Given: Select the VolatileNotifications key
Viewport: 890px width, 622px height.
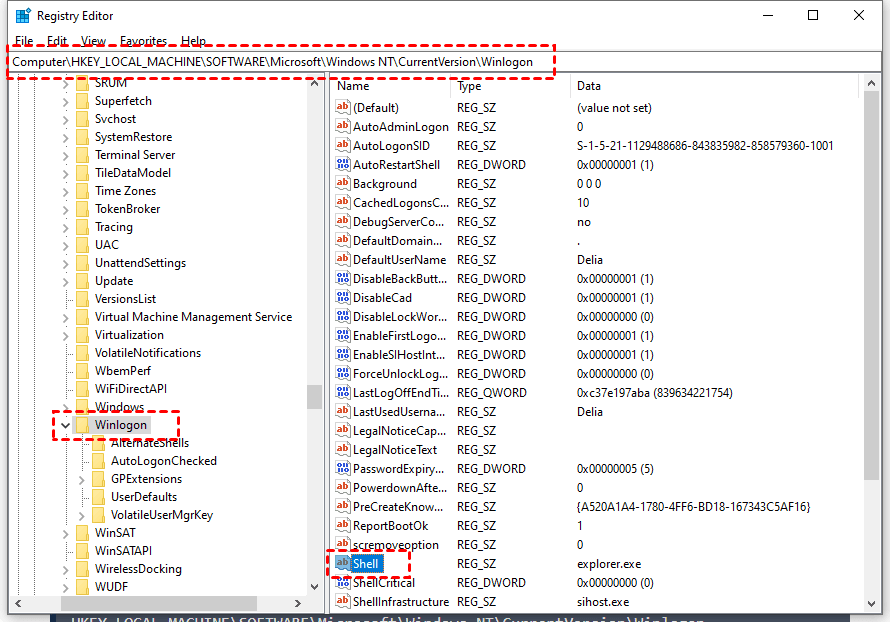Looking at the screenshot, I should click(148, 353).
